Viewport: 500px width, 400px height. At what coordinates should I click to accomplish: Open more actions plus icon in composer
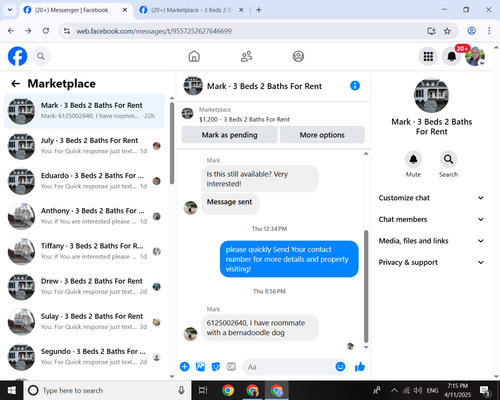(x=184, y=367)
